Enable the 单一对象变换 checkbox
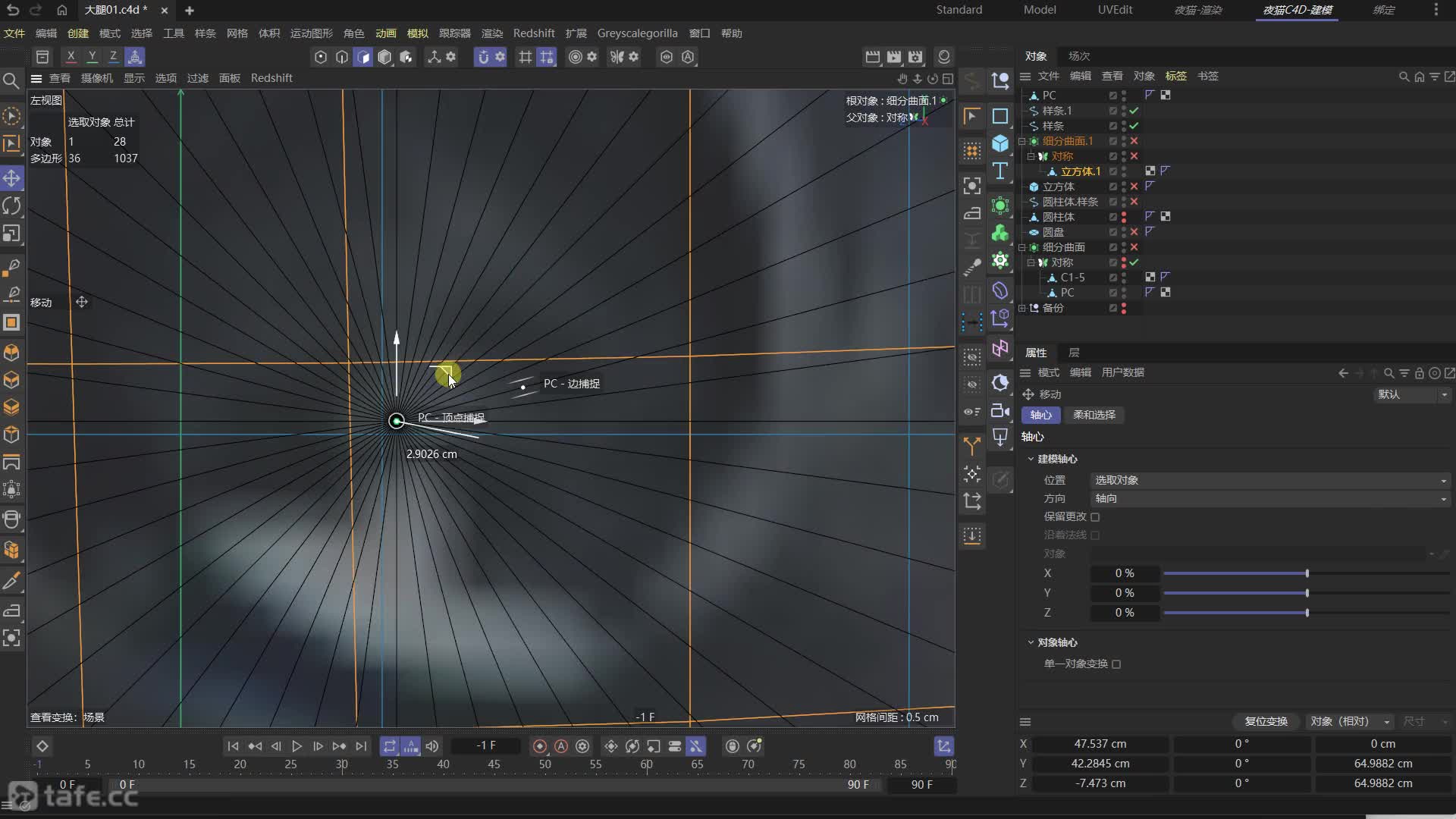Screen dimensions: 1456x819 1116,664
